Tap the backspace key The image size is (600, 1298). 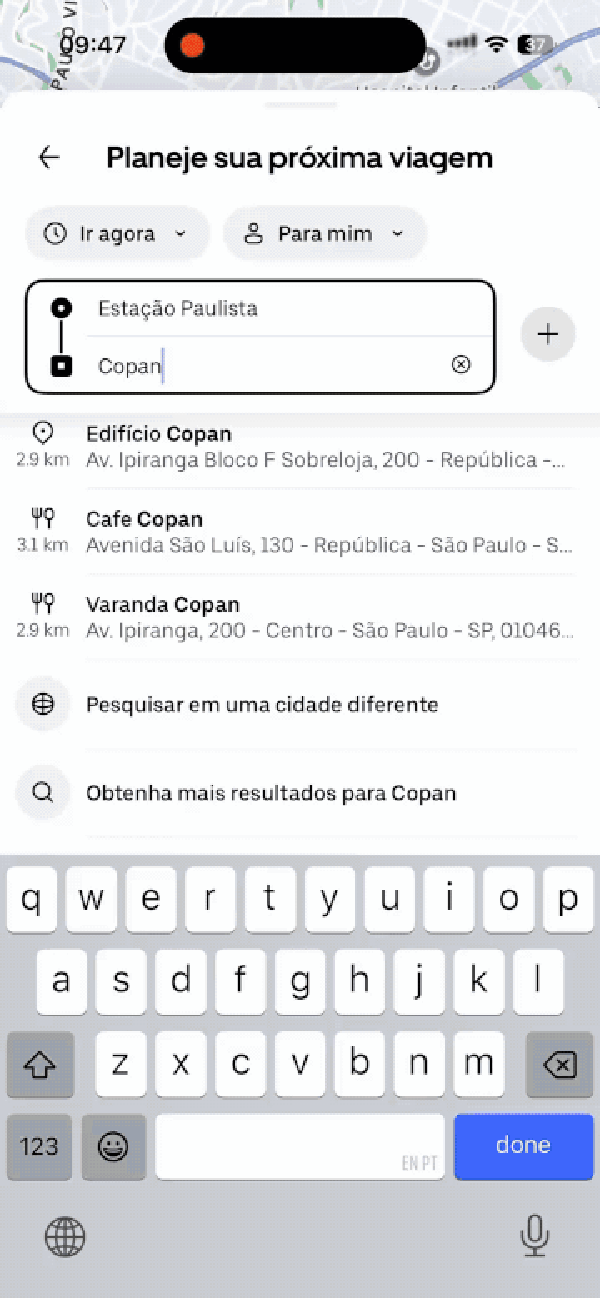tap(559, 1064)
